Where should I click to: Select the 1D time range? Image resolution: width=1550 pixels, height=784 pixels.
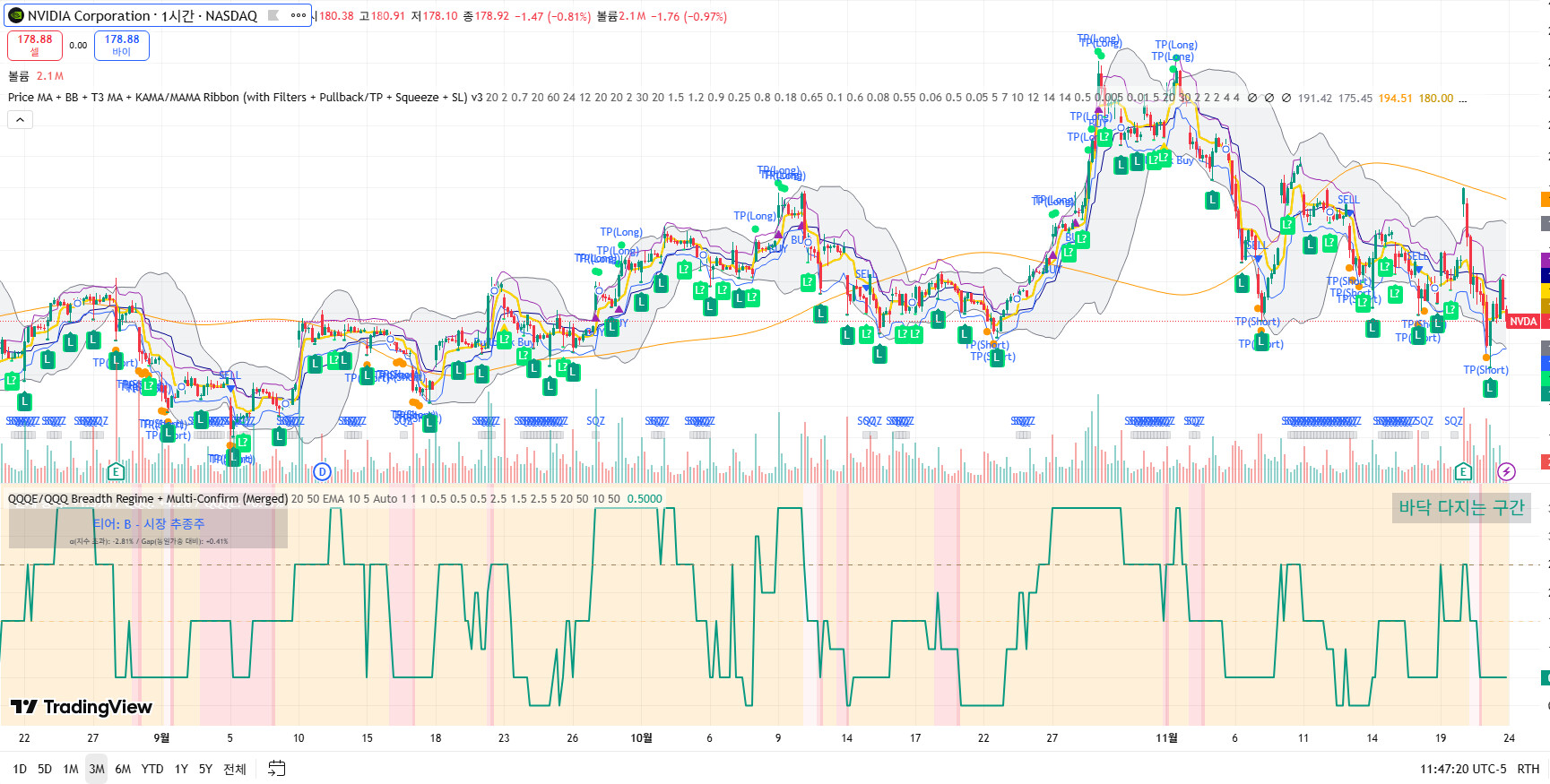click(20, 769)
